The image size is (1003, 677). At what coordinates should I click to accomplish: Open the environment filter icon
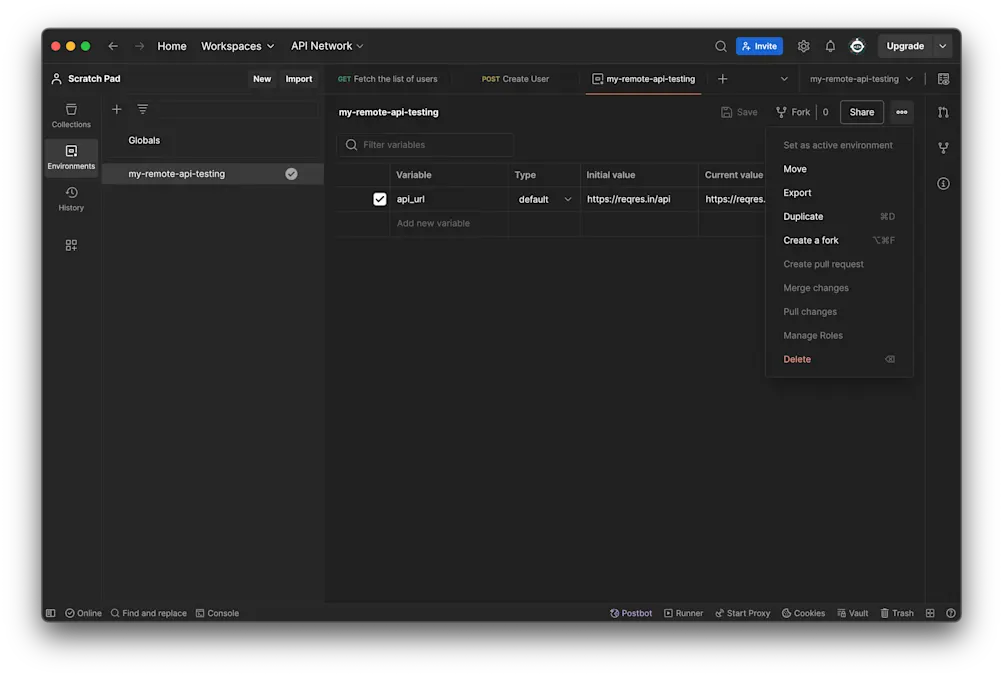click(x=142, y=108)
